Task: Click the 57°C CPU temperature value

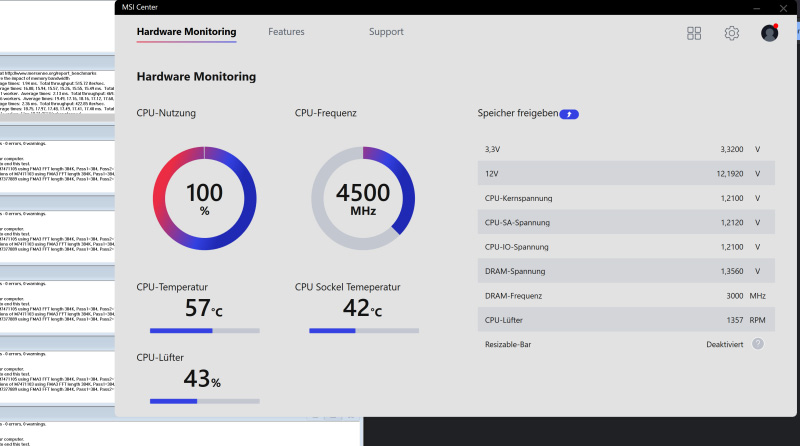Action: pos(204,308)
